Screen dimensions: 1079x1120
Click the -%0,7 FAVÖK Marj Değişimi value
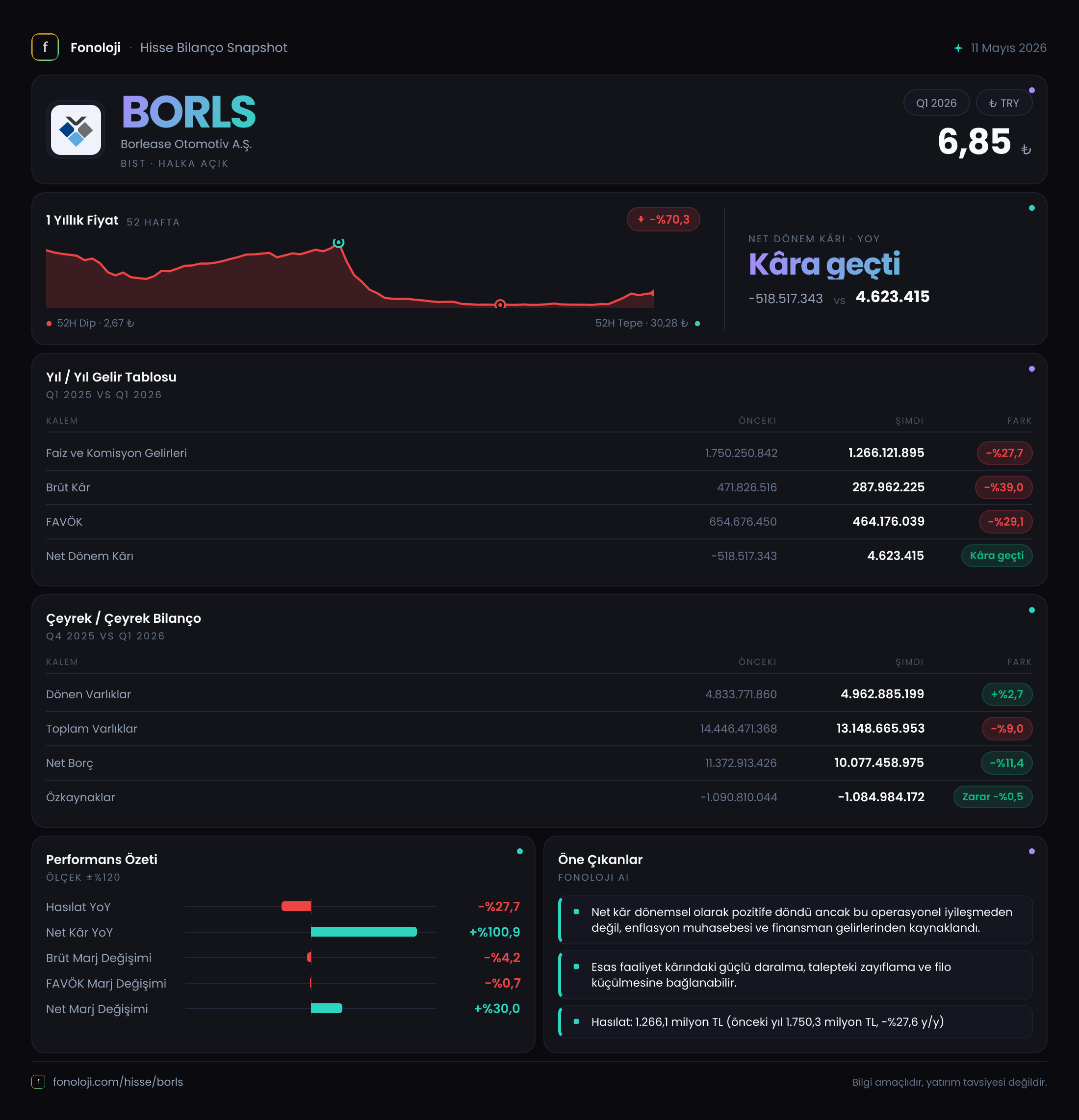(x=503, y=983)
